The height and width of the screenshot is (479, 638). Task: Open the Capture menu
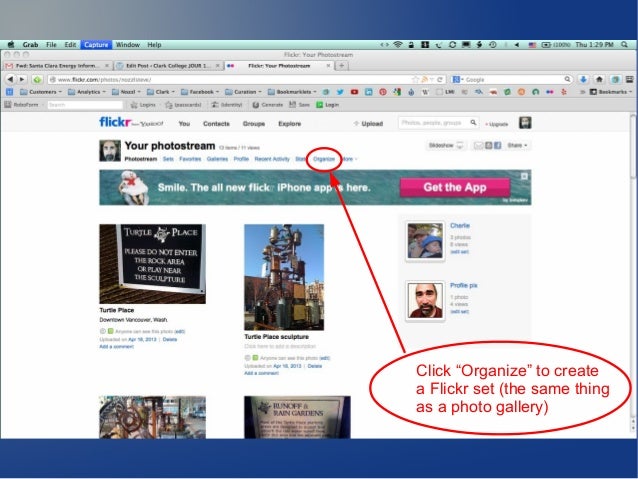(x=96, y=45)
